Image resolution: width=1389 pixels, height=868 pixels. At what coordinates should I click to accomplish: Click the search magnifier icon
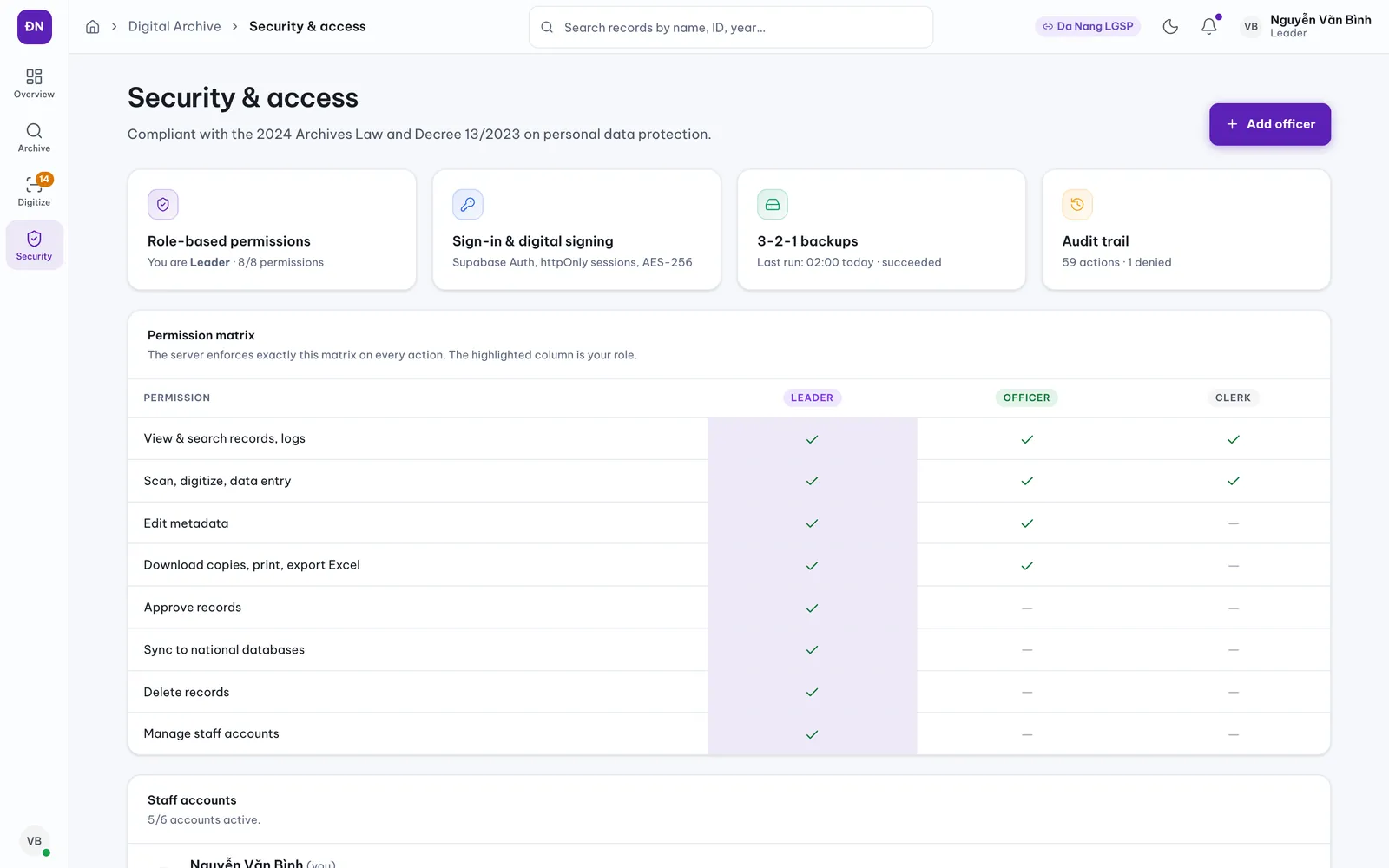pyautogui.click(x=547, y=27)
